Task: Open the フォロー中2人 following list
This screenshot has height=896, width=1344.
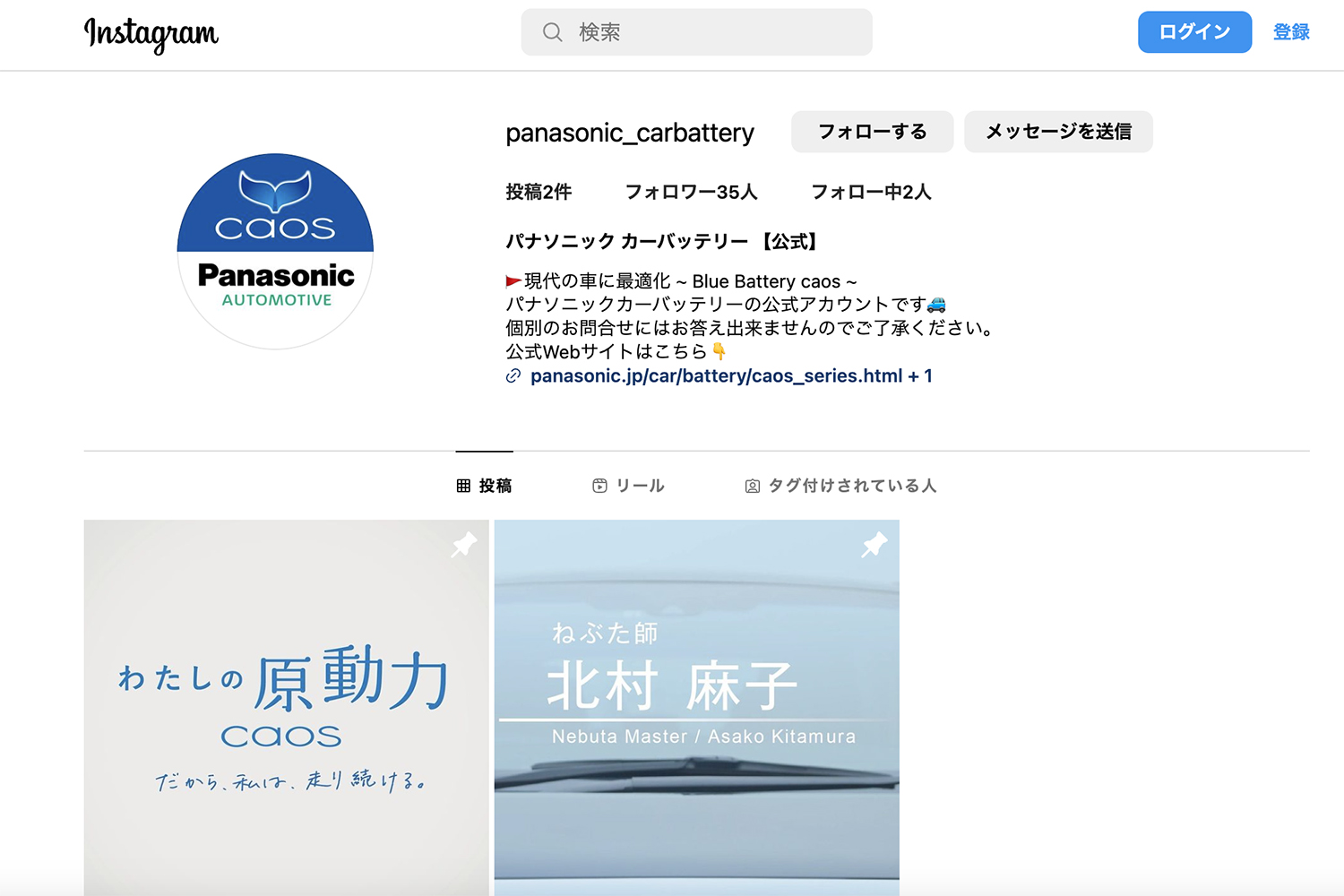Action: pyautogui.click(x=871, y=192)
